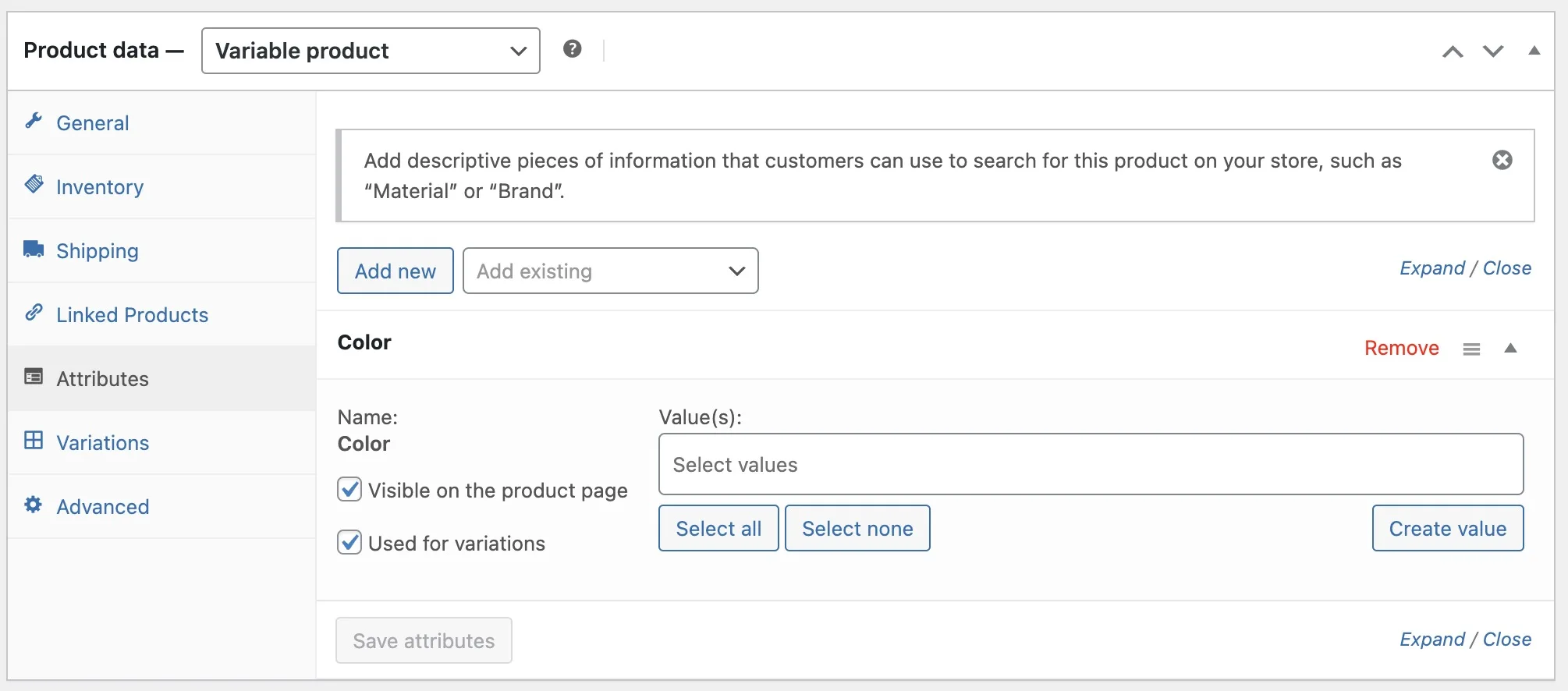Click the bottom Close link
Image resolution: width=1568 pixels, height=691 pixels.
coord(1507,640)
